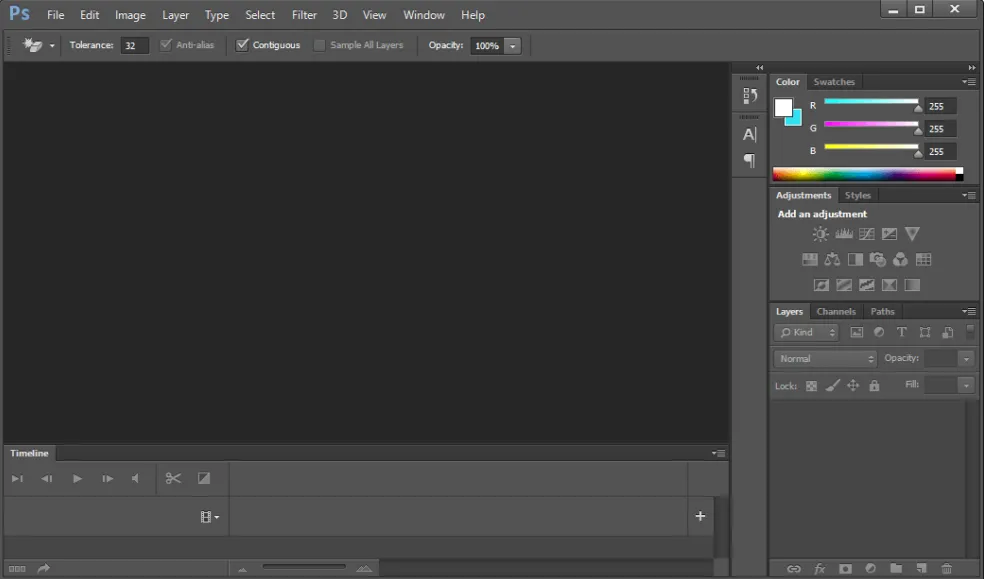Image resolution: width=984 pixels, height=579 pixels.
Task: Add a Levels adjustment
Action: pos(843,234)
